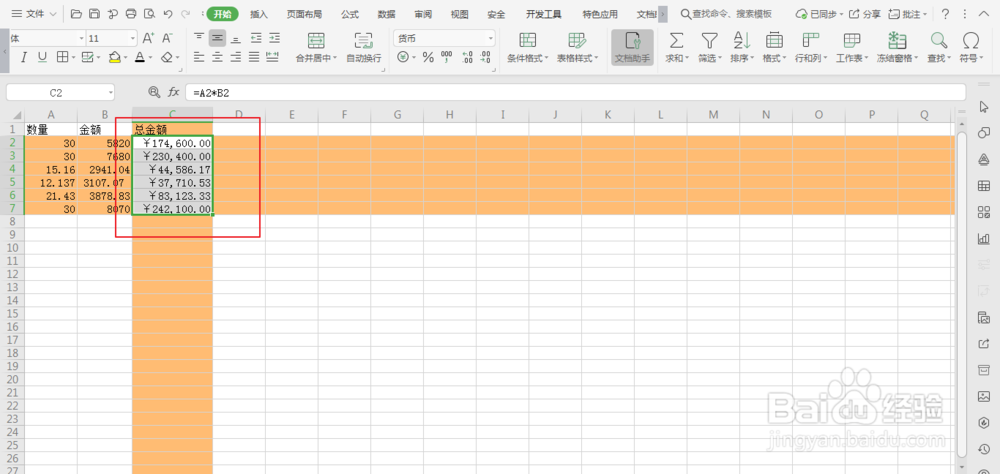Click the Save icon in quick toolbar

point(94,13)
